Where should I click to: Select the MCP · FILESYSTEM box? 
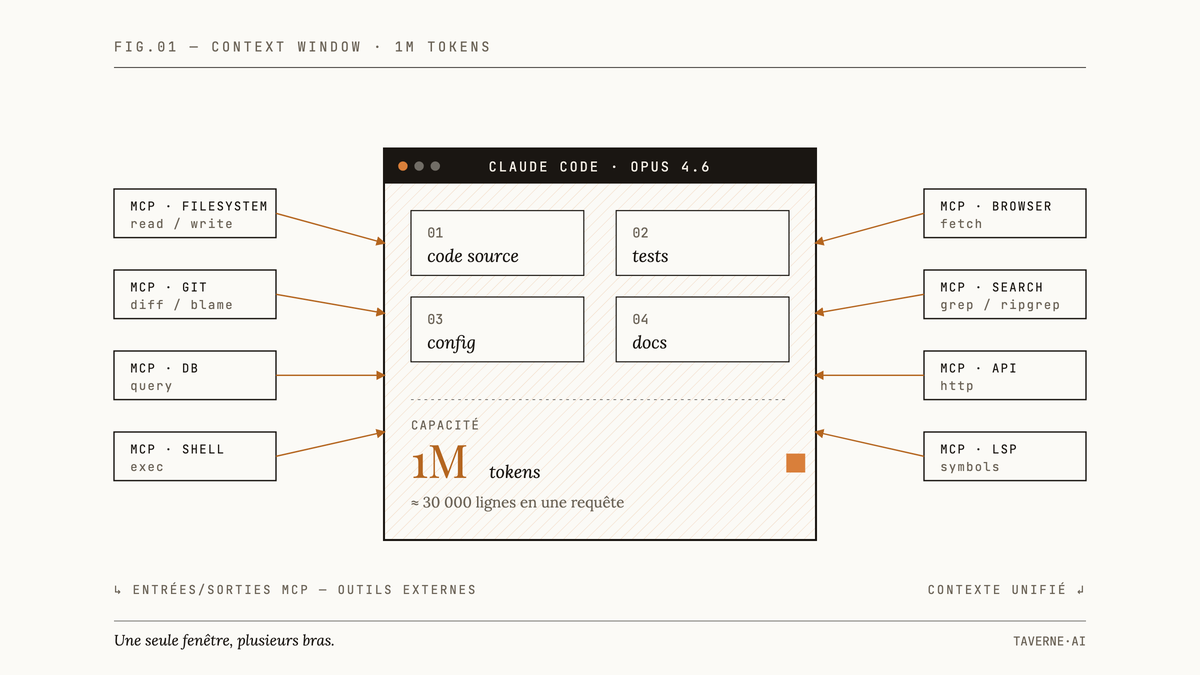pos(195,214)
